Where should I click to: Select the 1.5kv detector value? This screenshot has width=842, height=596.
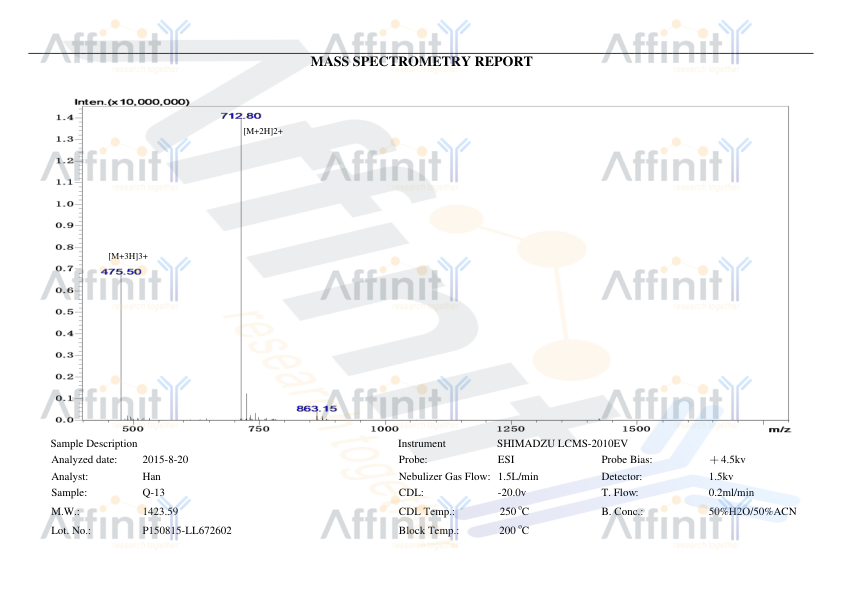pyautogui.click(x=721, y=477)
